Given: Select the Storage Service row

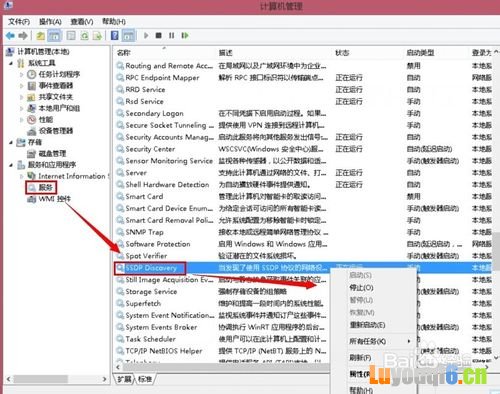Looking at the screenshot, I should point(304,292).
